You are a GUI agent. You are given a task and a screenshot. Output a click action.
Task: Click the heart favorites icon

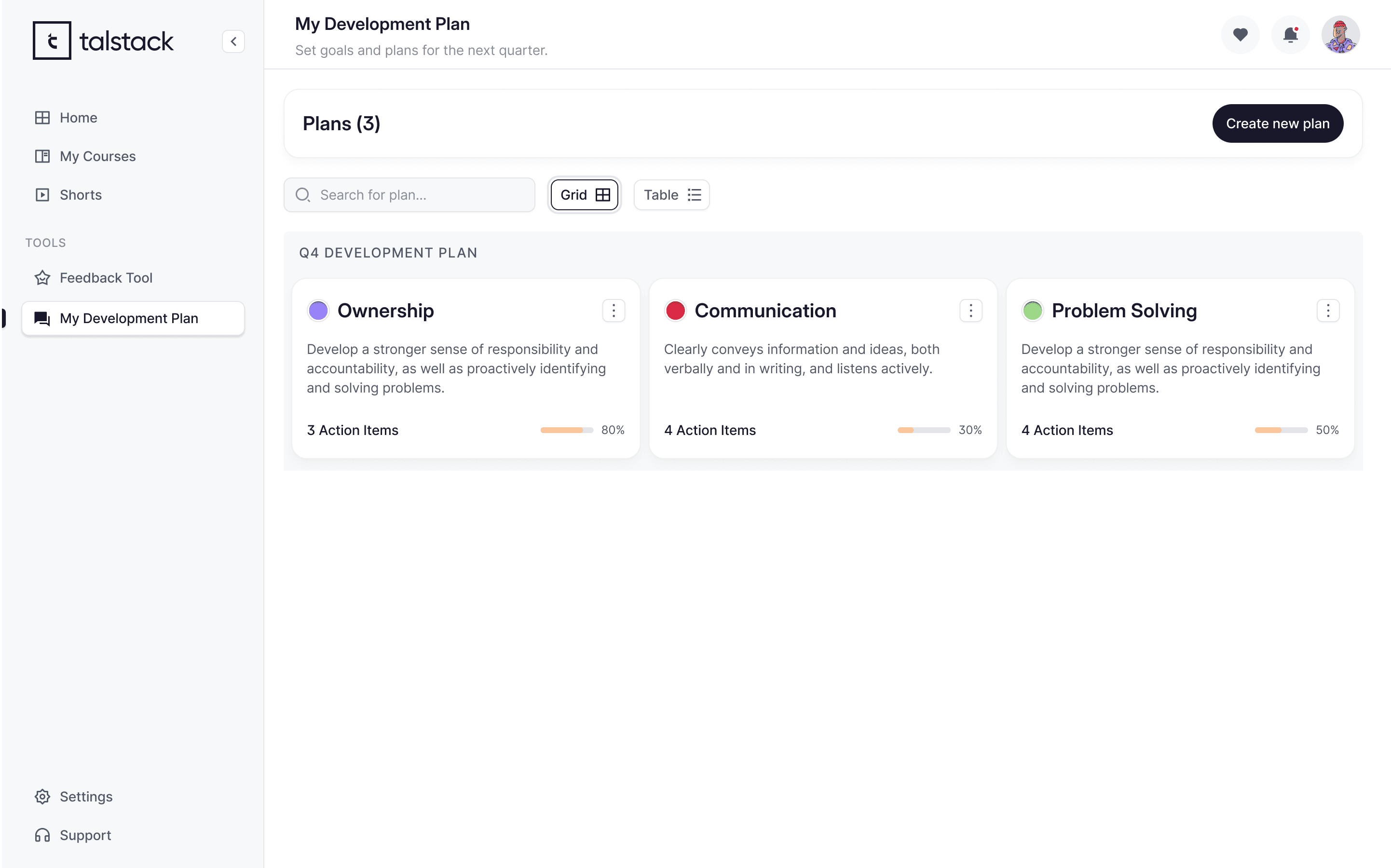[x=1240, y=35]
